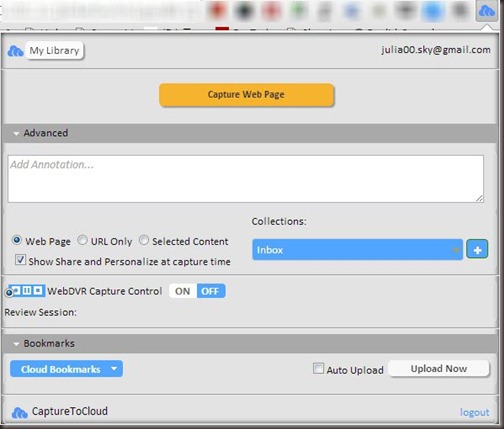Click the blue cloud logo beside My Library
This screenshot has width=504, height=429.
click(x=15, y=51)
